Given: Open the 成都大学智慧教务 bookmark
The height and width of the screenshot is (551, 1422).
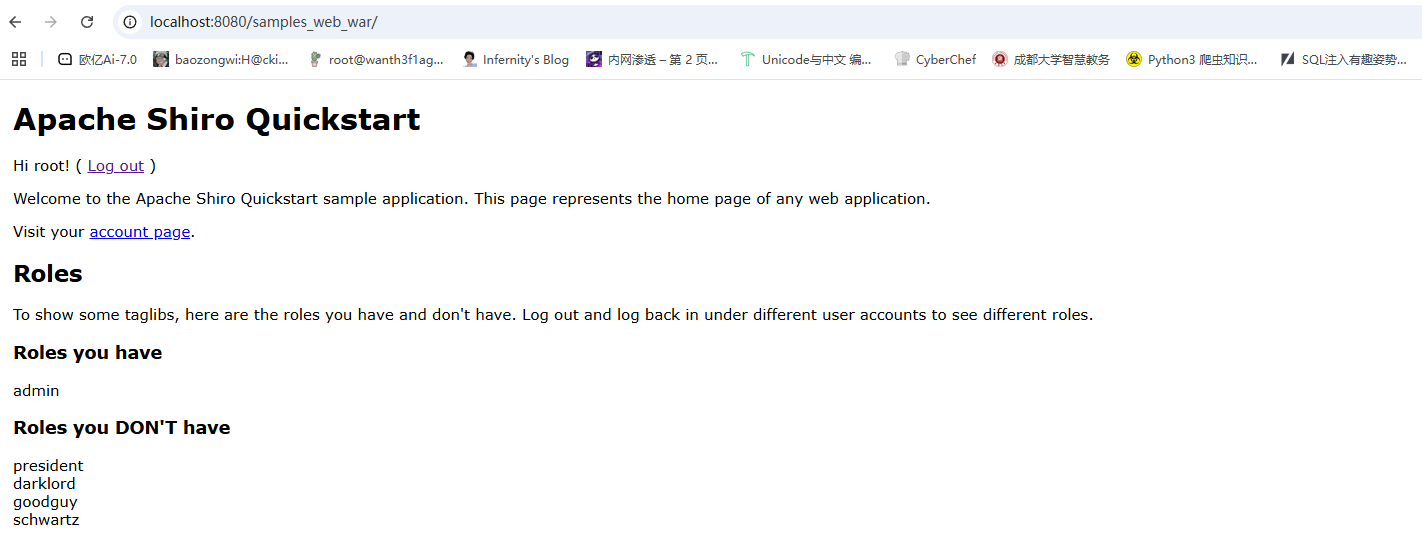Looking at the screenshot, I should click(x=1051, y=59).
